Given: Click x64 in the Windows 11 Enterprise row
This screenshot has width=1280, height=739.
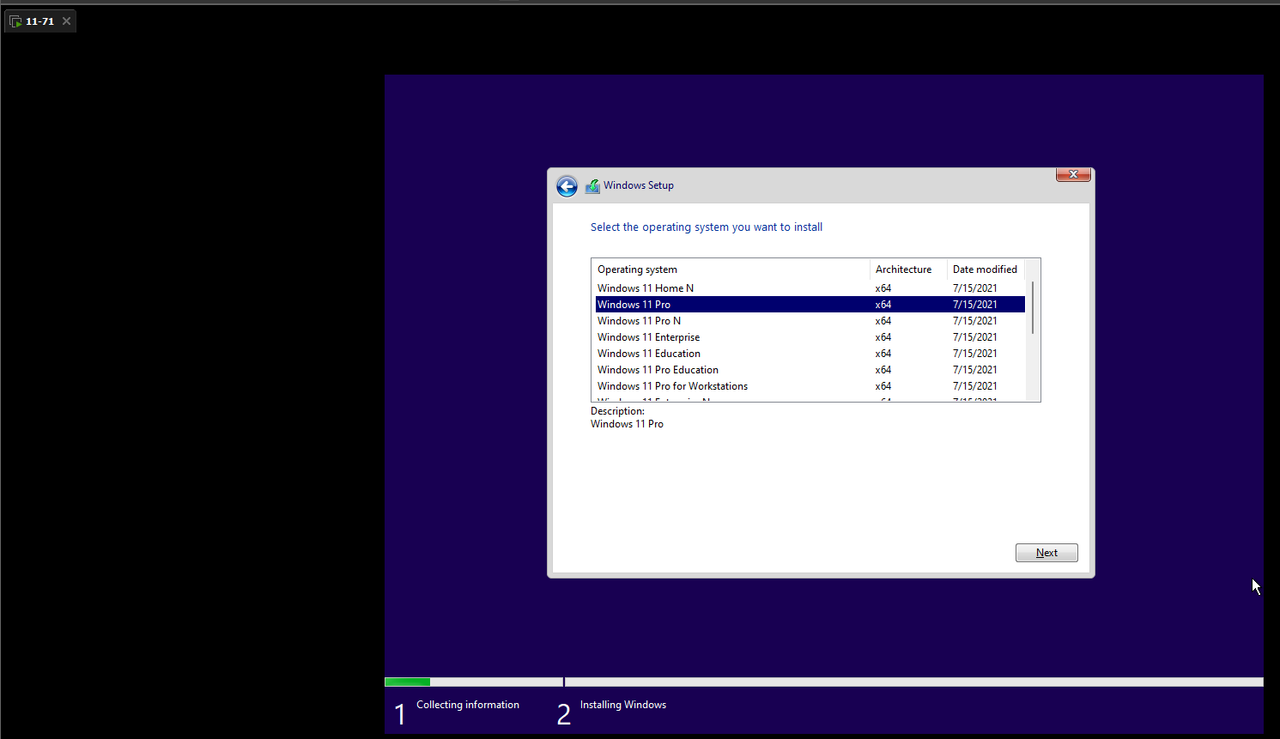Looking at the screenshot, I should coord(883,337).
